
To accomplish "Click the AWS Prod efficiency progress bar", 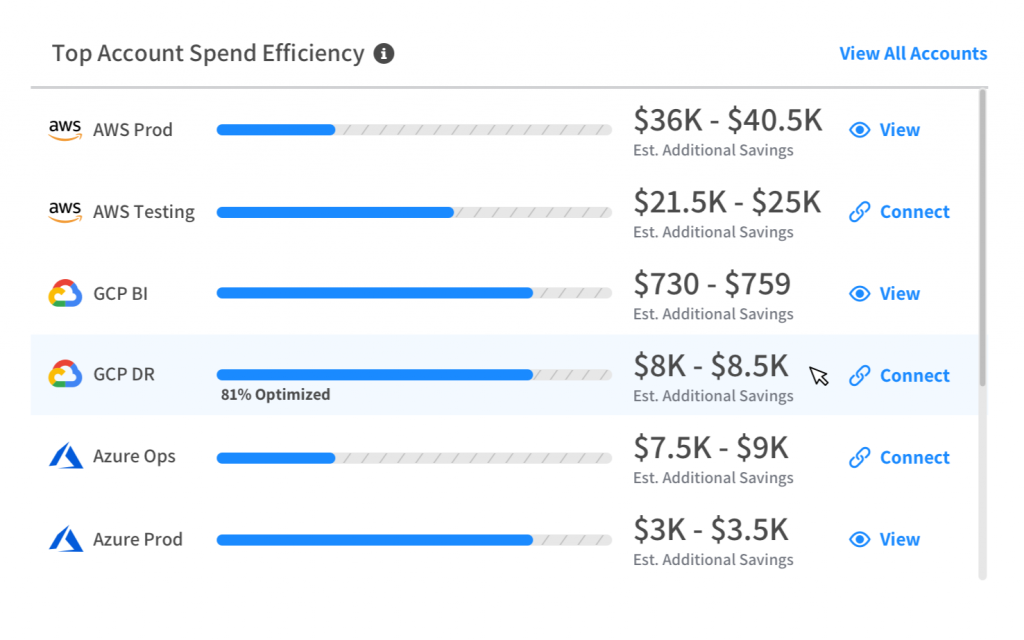I will (x=414, y=130).
